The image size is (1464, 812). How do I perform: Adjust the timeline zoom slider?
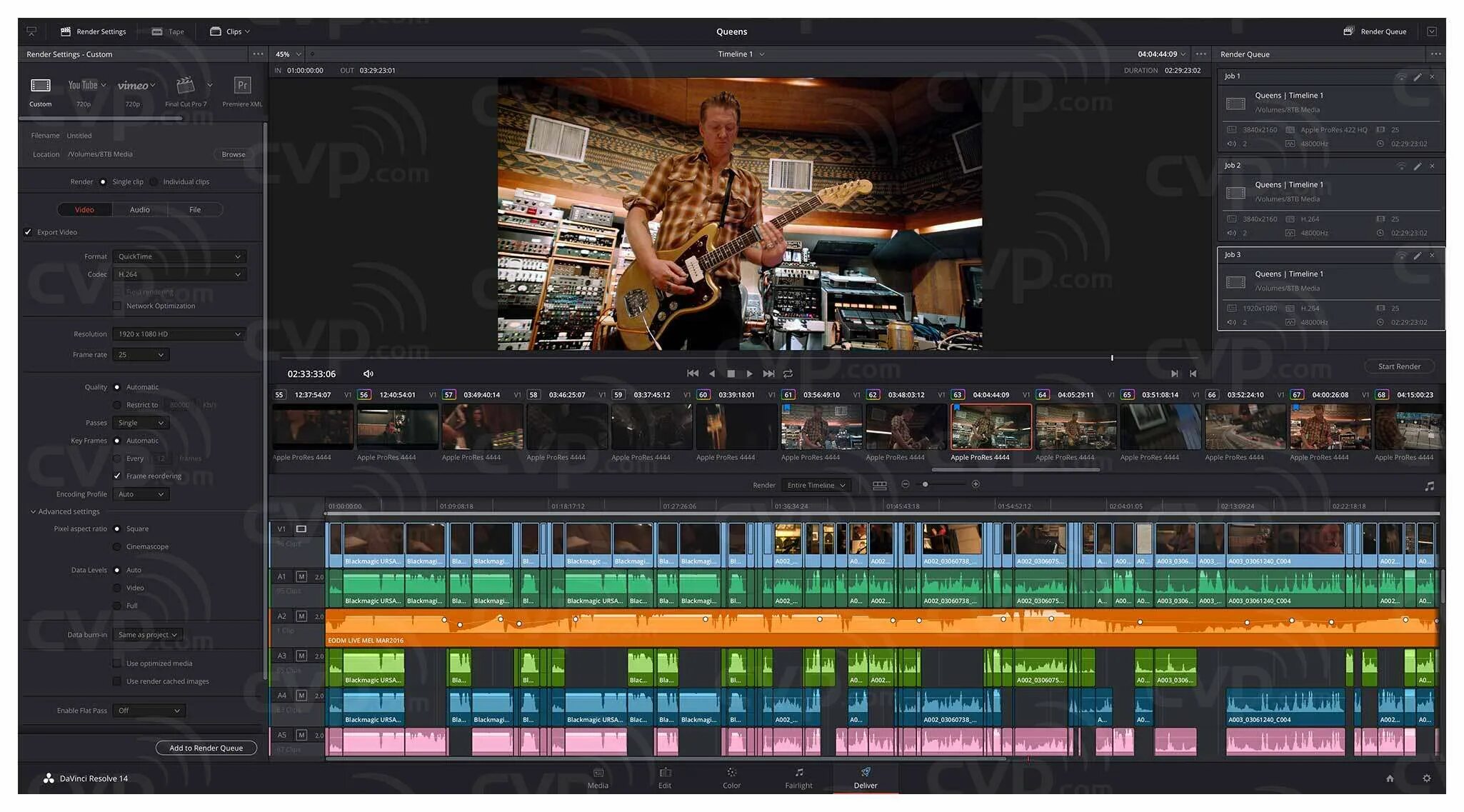tap(926, 484)
